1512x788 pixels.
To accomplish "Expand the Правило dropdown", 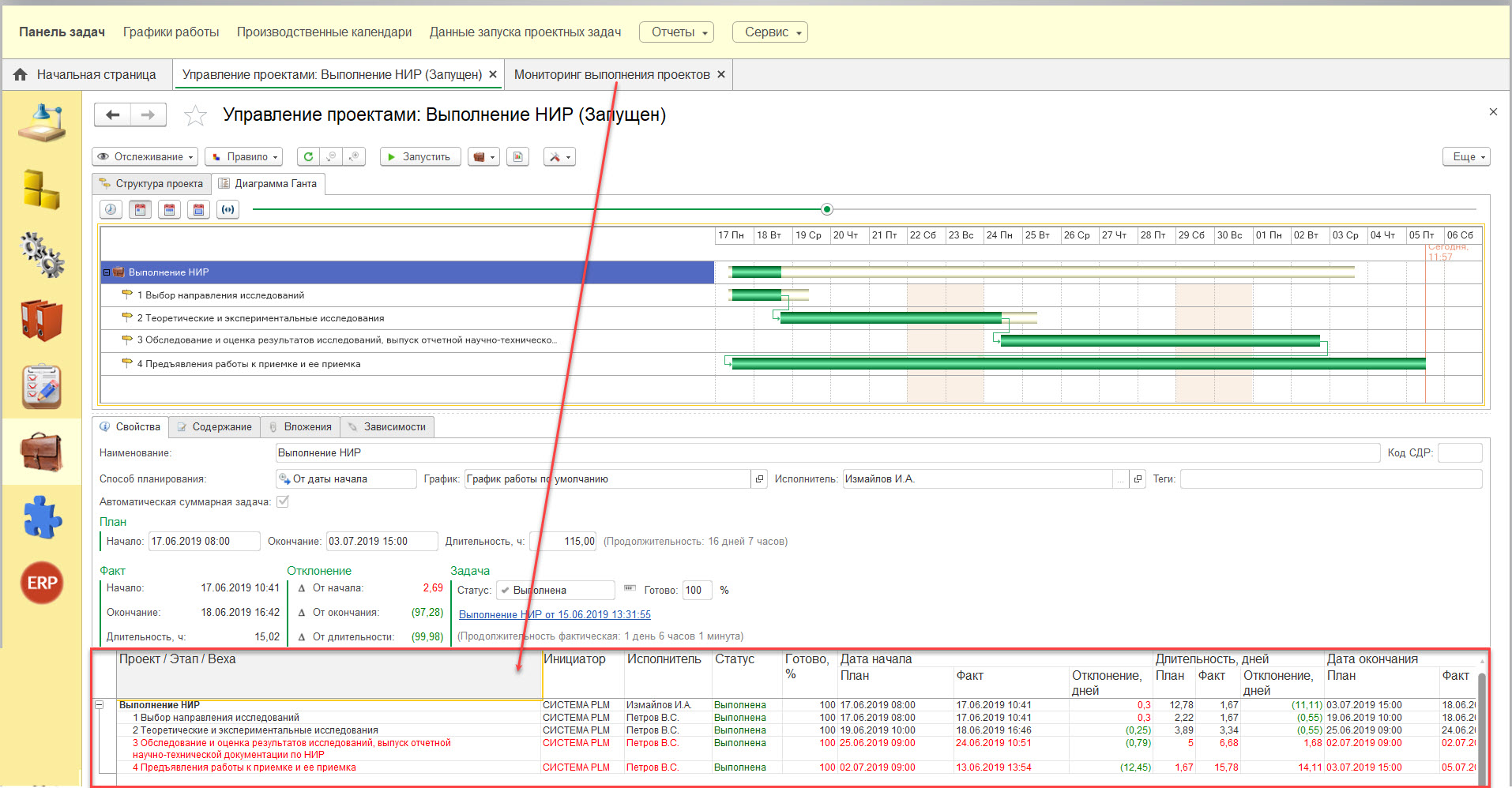I will pyautogui.click(x=245, y=157).
